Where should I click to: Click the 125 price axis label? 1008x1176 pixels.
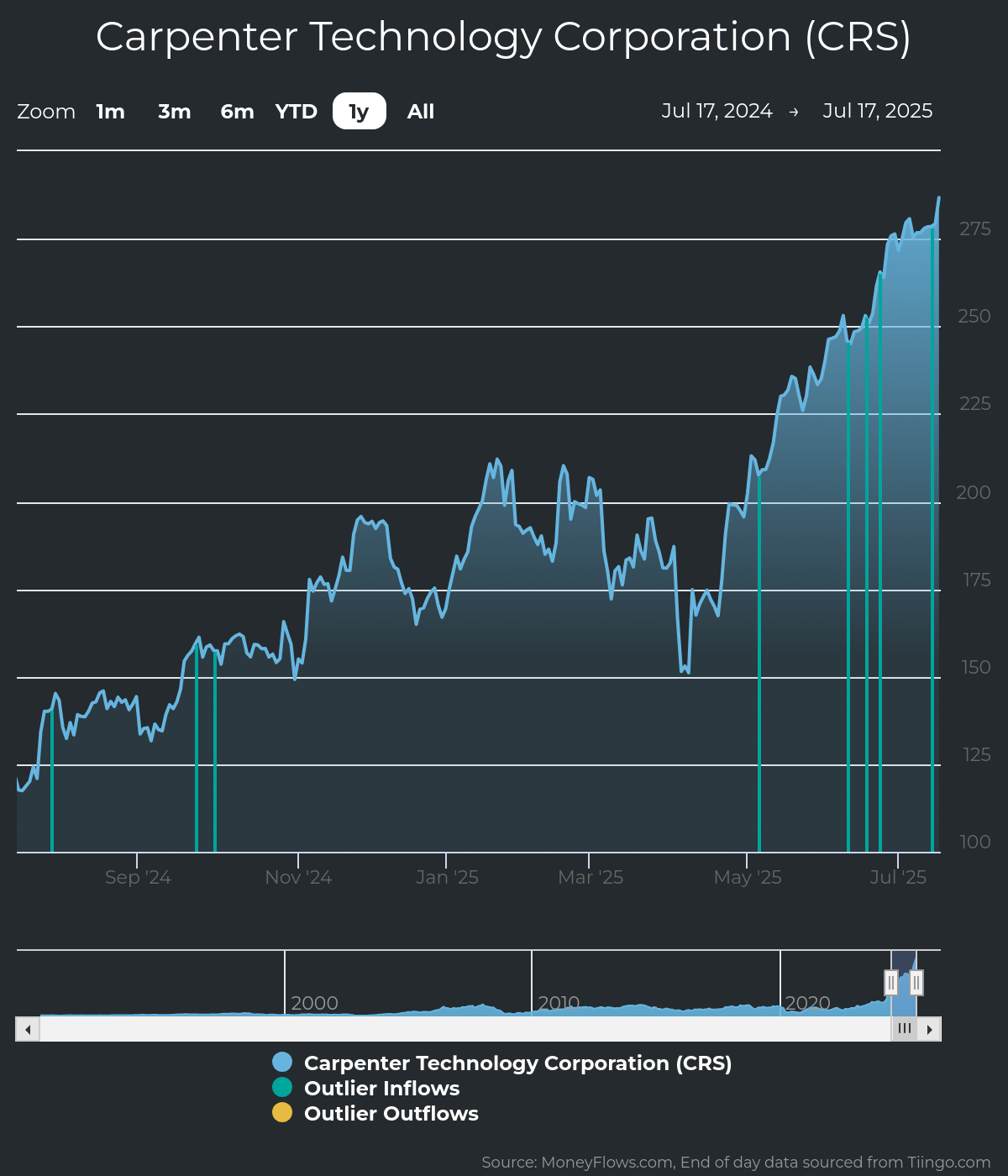click(977, 754)
